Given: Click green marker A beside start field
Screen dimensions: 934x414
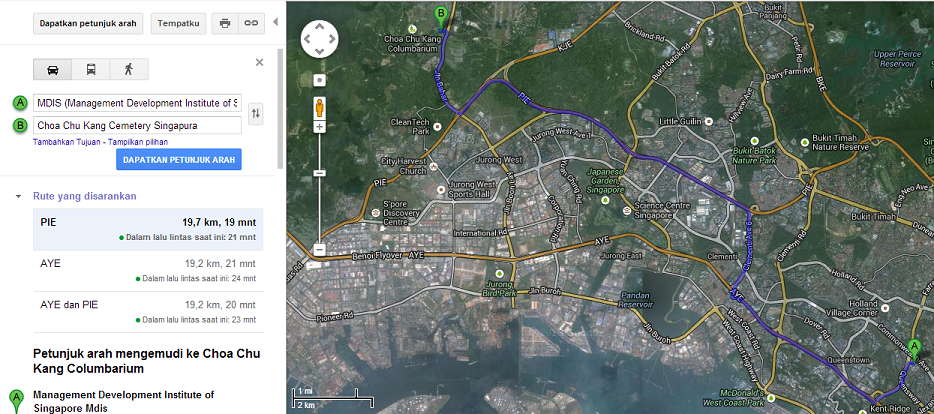Looking at the screenshot, I should click(21, 103).
